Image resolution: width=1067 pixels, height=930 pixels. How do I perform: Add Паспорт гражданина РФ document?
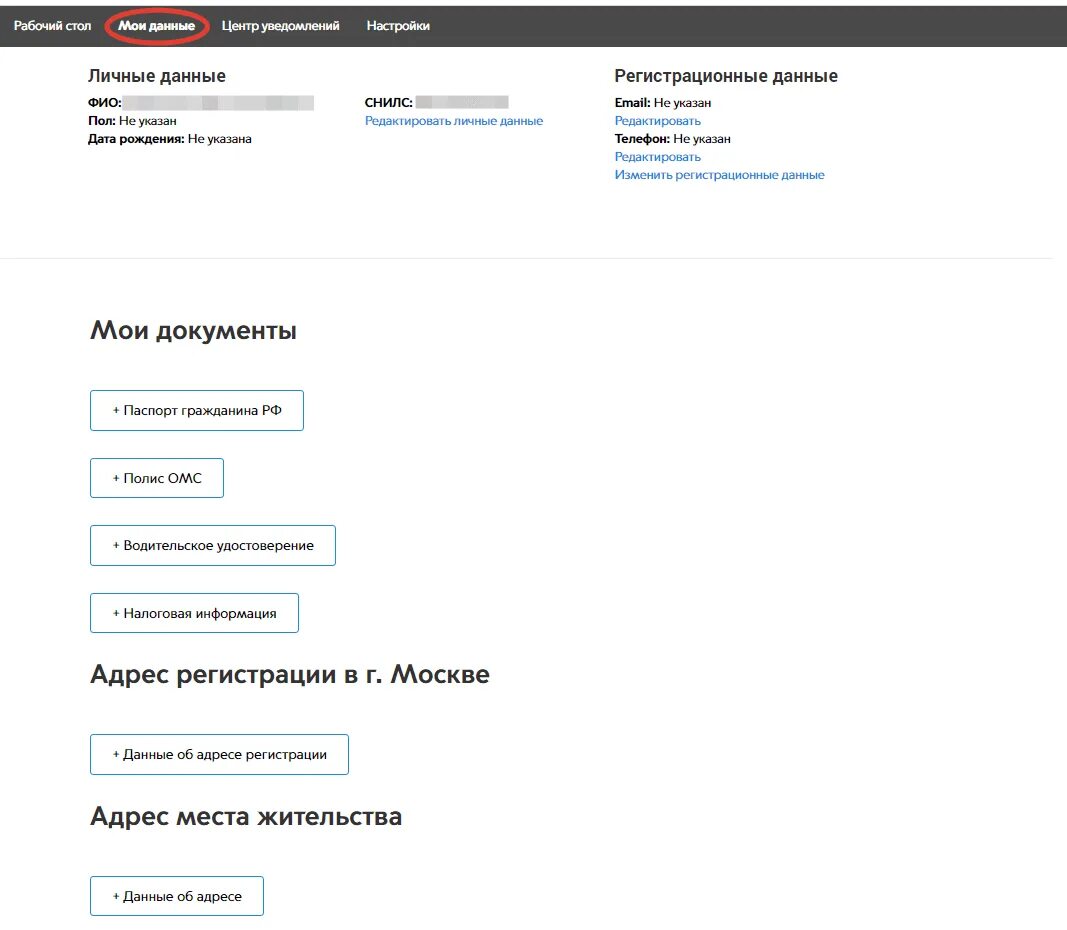click(x=197, y=410)
